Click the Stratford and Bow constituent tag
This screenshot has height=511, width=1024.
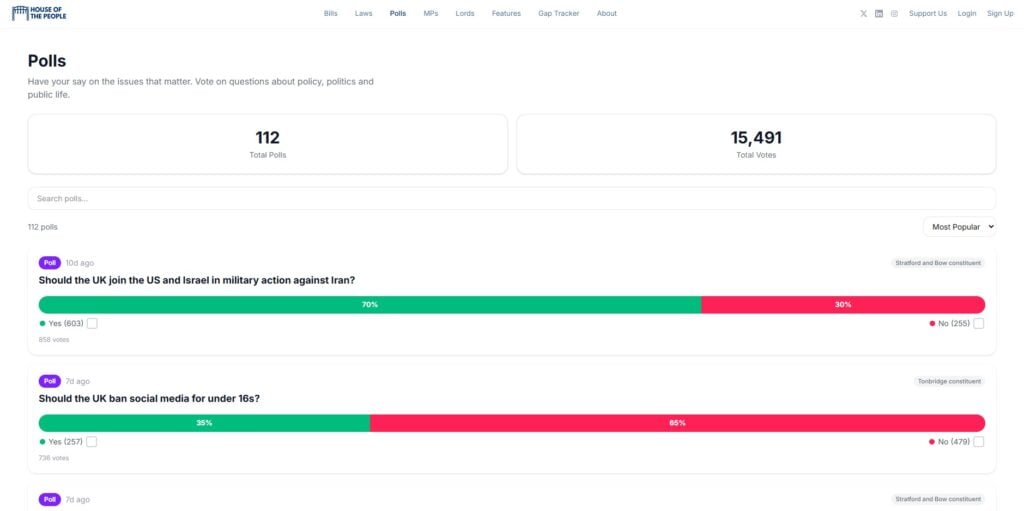click(937, 263)
